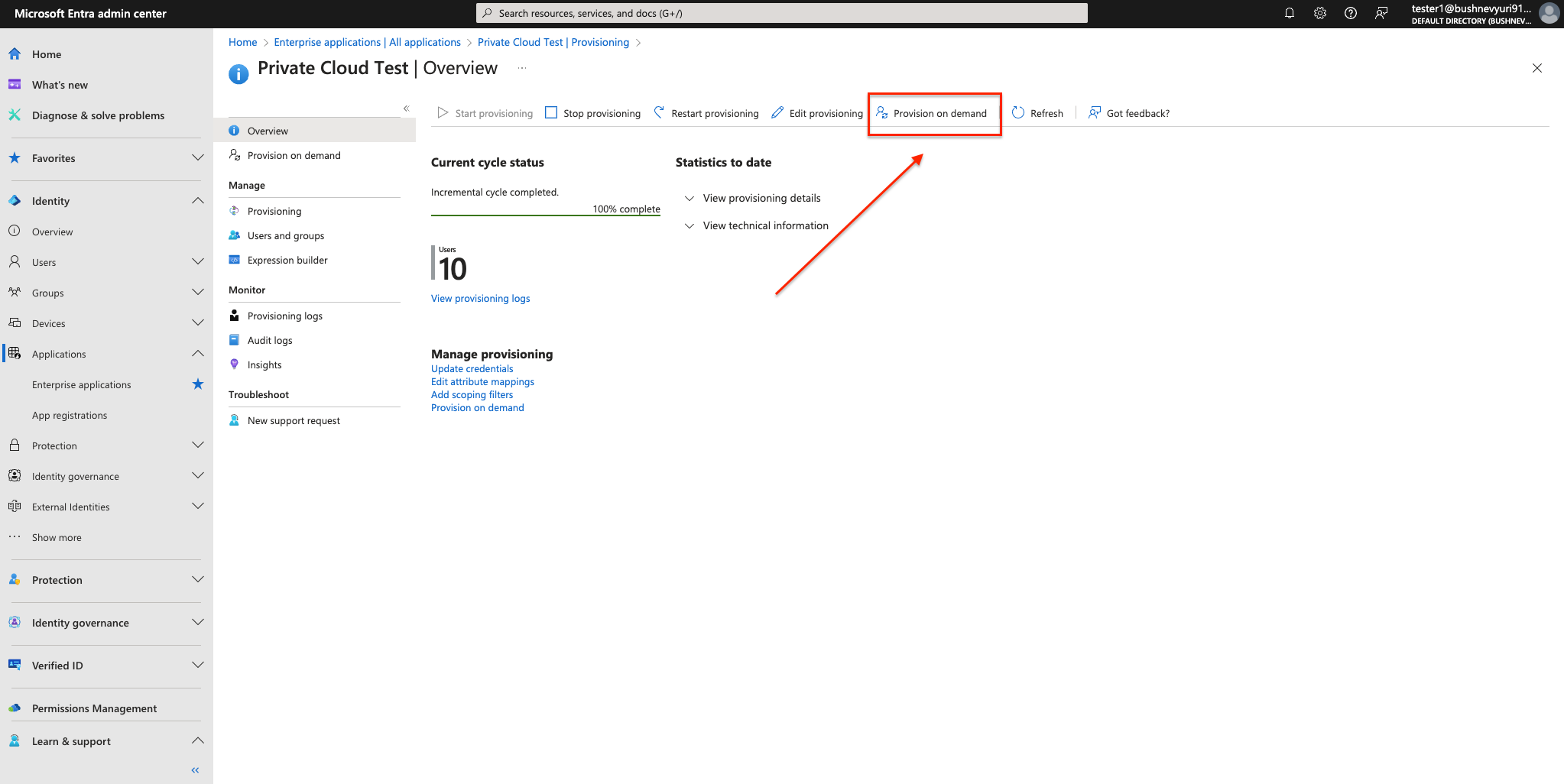Click the top bar feedback icon
The image size is (1564, 784).
(1381, 13)
